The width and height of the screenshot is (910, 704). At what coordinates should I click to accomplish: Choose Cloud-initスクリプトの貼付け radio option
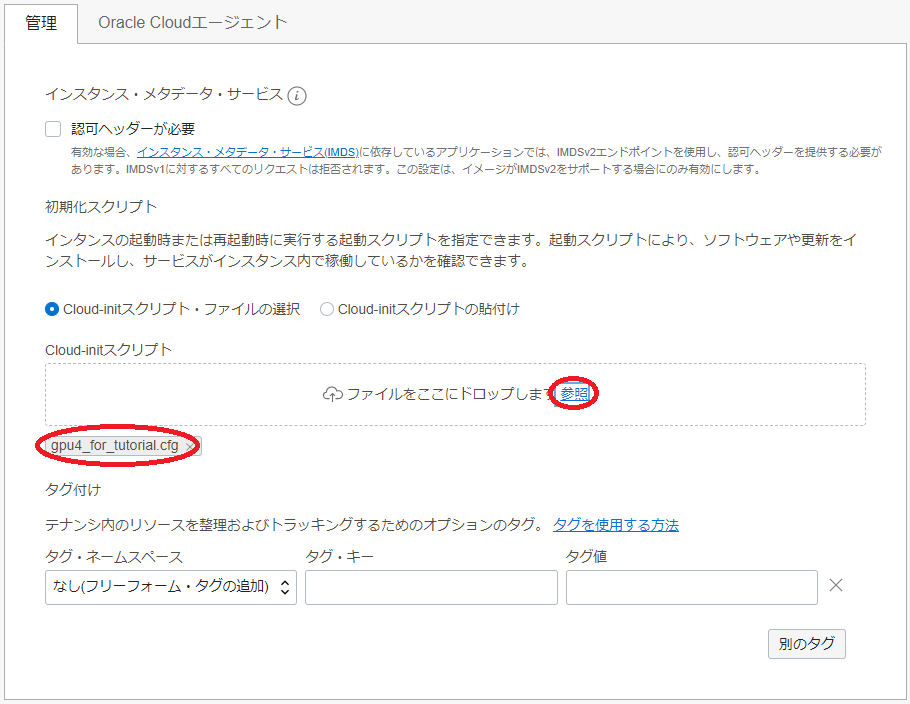coord(327,309)
